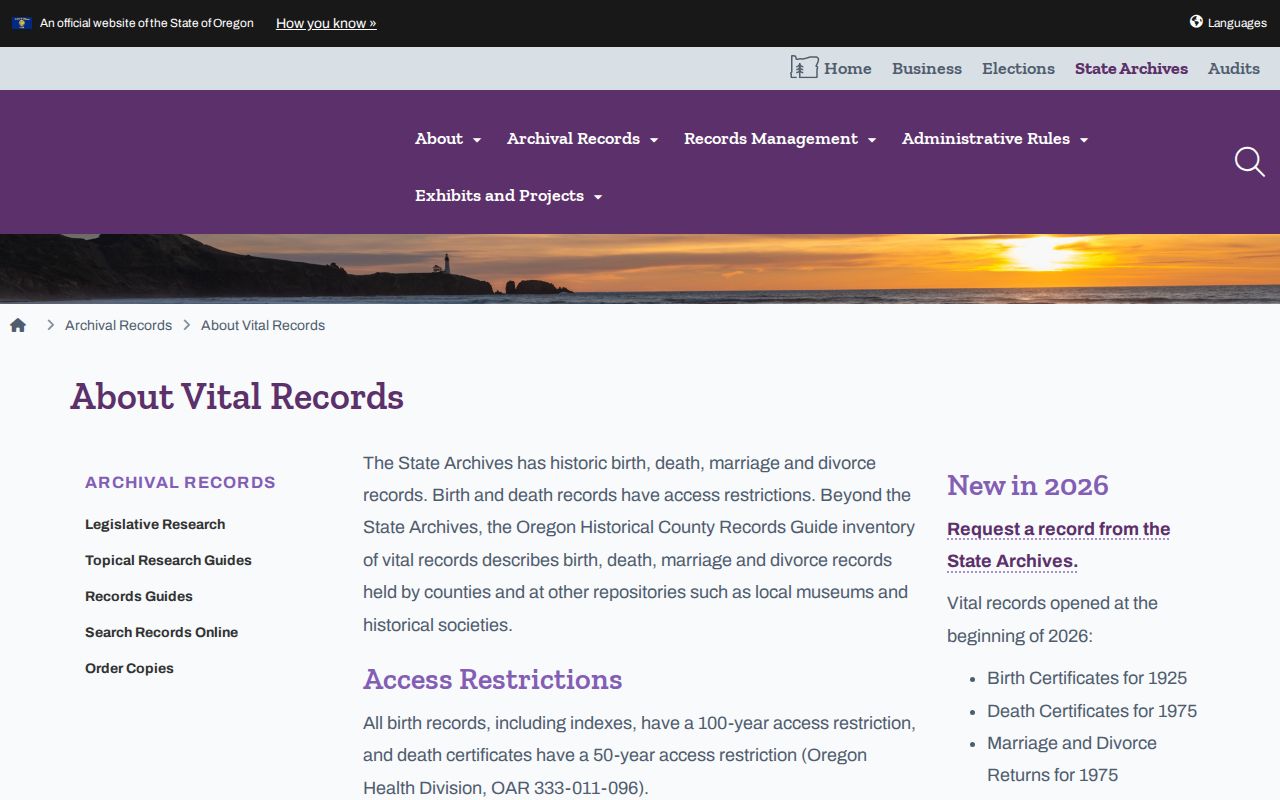Click the Birth Certificates for 1925 item

click(1087, 678)
